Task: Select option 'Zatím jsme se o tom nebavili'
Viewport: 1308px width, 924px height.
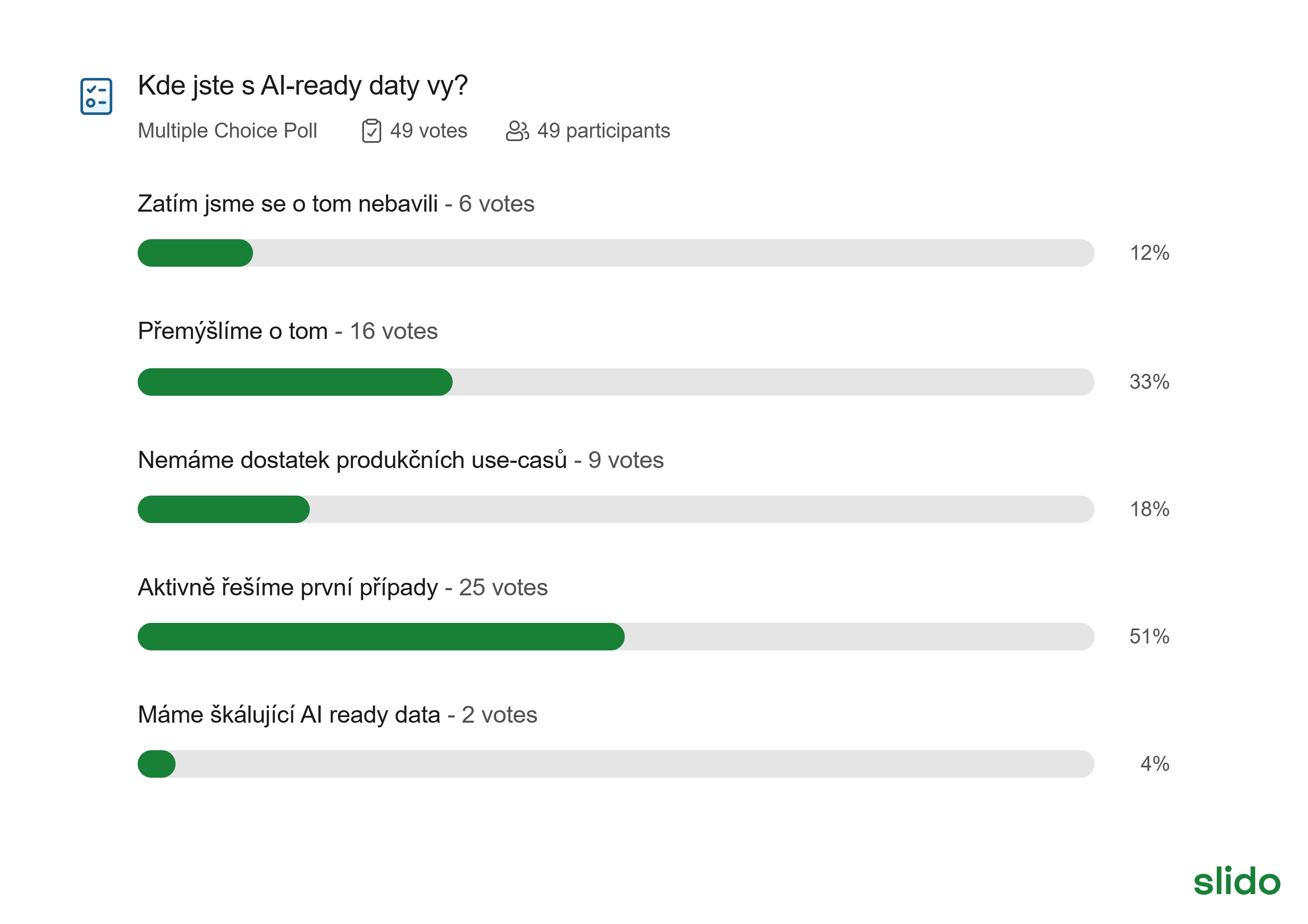Action: point(288,203)
